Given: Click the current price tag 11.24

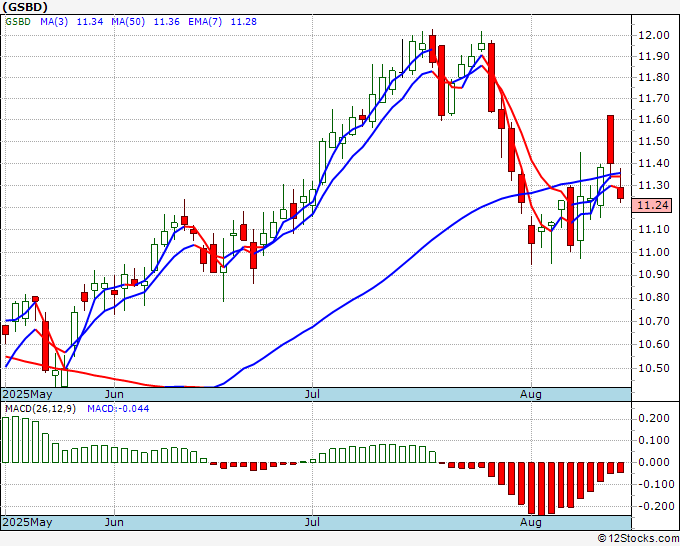Looking at the screenshot, I should [x=652, y=205].
